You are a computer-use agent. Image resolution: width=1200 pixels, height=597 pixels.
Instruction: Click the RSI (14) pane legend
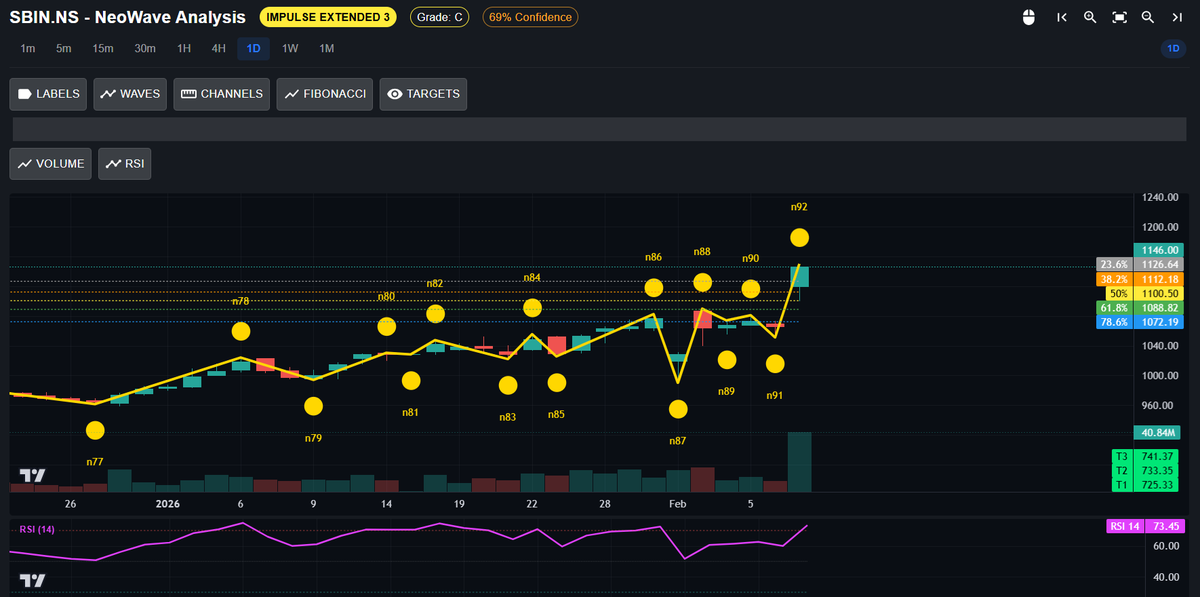(35, 529)
